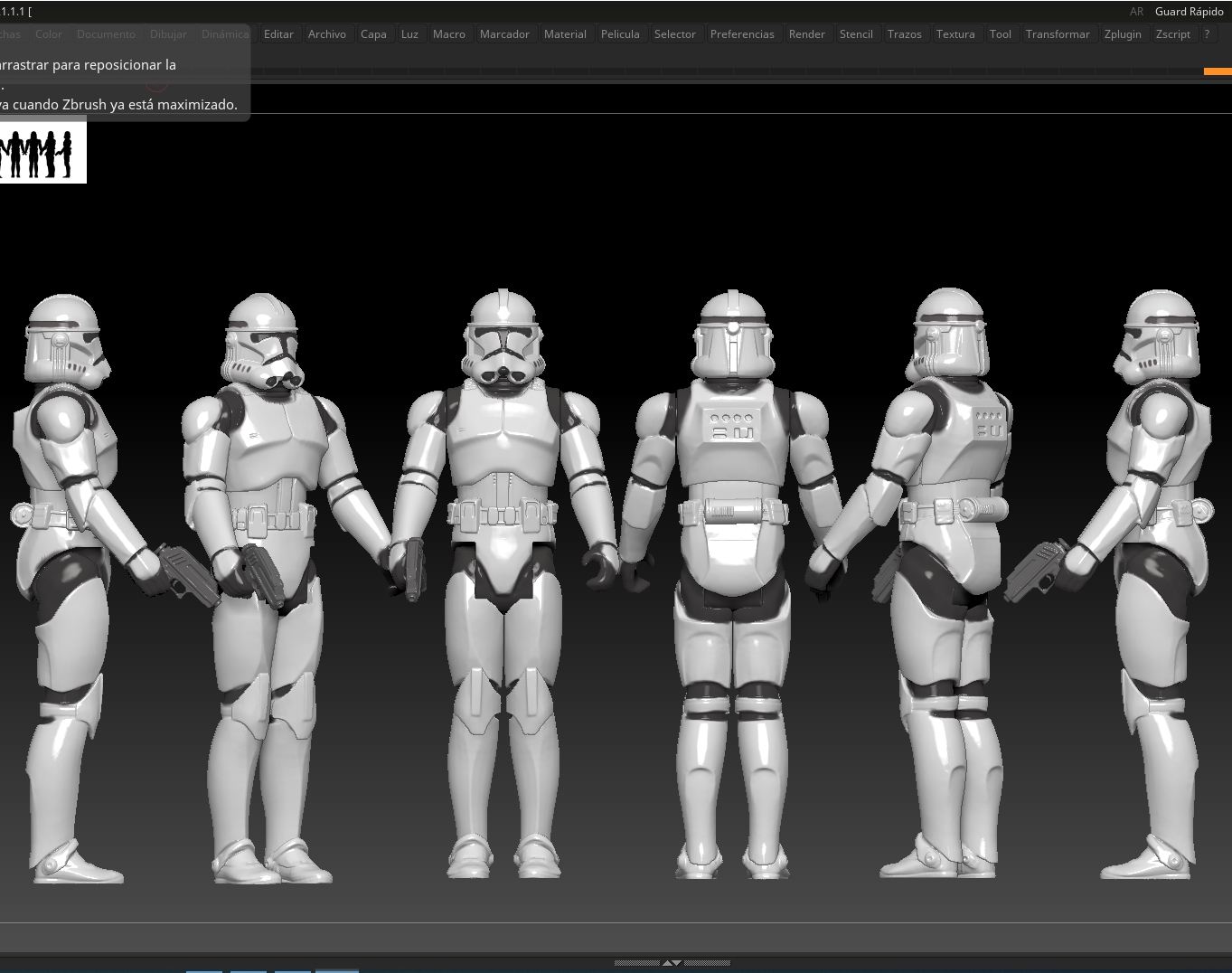This screenshot has height=973, width=1232.
Task: Select the Macro menu
Action: click(x=448, y=34)
